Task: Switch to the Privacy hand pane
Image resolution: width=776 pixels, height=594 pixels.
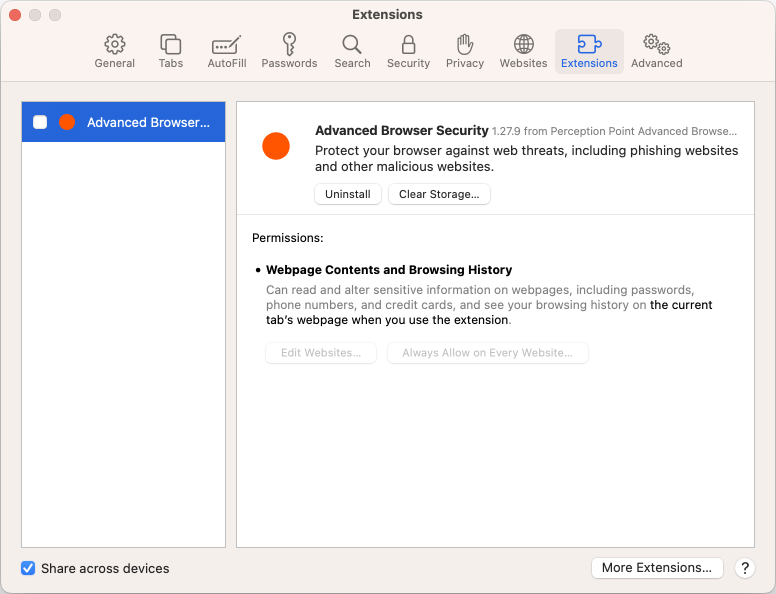Action: [x=465, y=51]
